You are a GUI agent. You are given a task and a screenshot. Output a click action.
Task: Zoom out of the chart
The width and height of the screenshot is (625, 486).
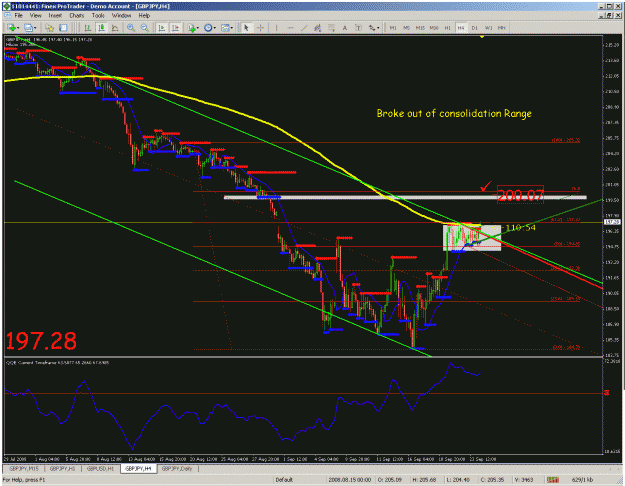pos(144,28)
